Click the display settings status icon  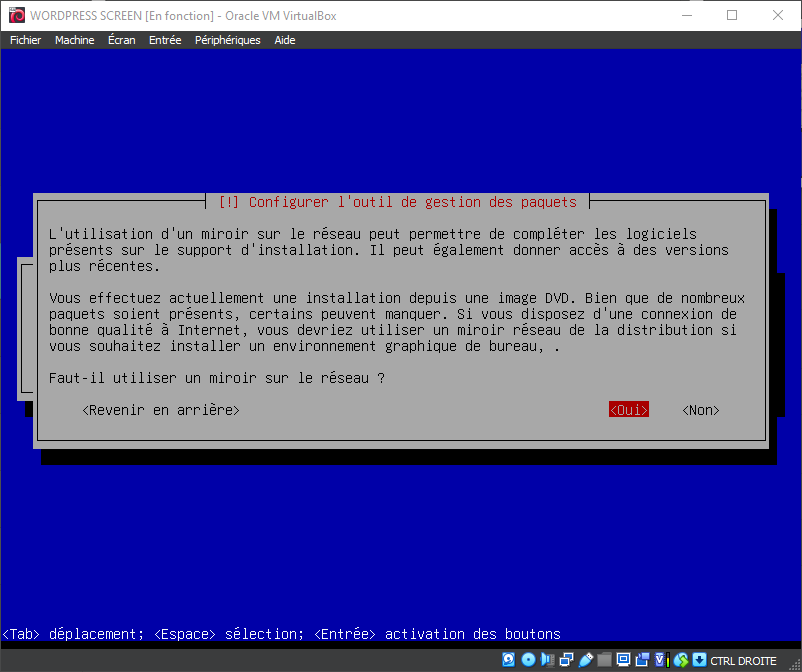[623, 660]
